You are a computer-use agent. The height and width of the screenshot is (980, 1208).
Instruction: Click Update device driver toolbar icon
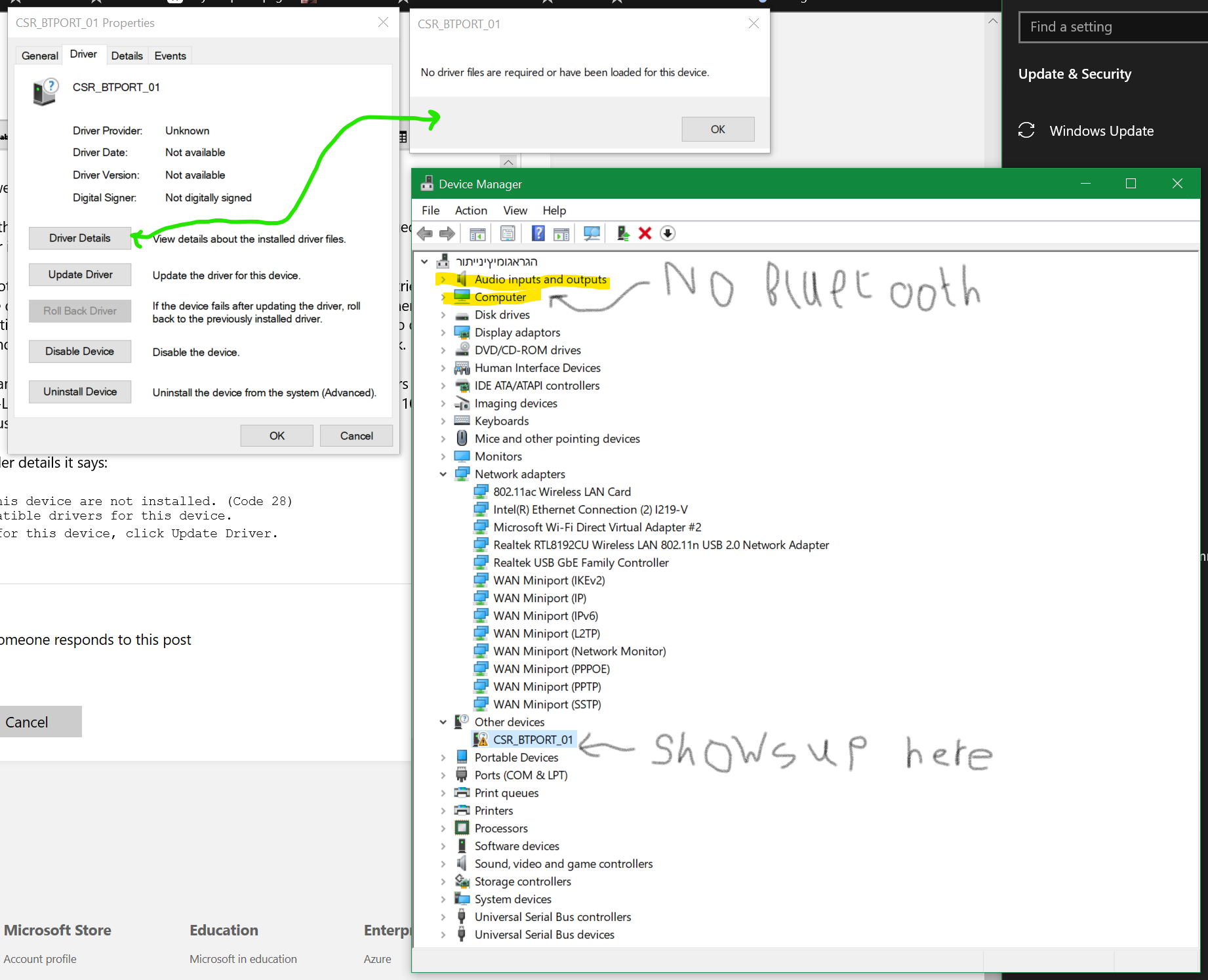(623, 234)
